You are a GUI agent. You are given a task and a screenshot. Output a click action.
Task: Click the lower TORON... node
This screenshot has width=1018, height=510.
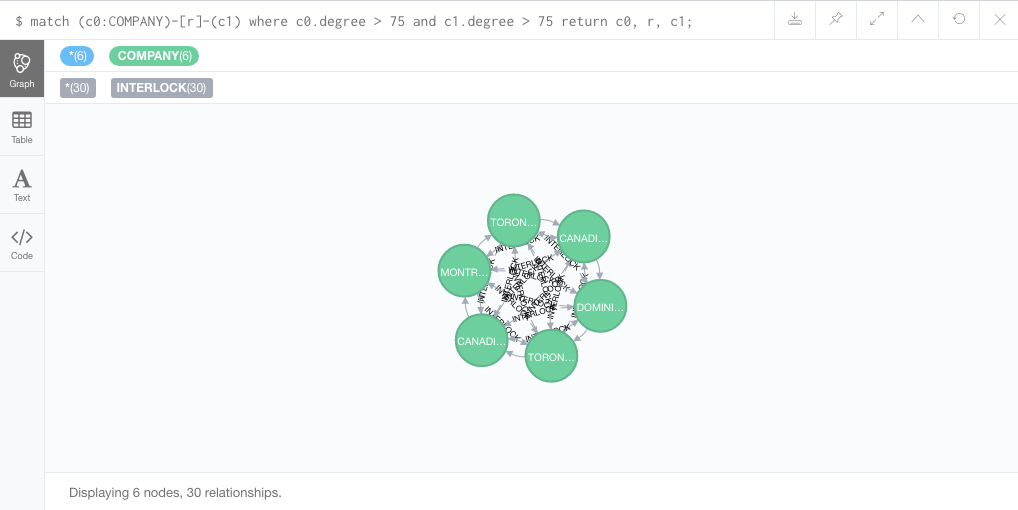pos(551,356)
